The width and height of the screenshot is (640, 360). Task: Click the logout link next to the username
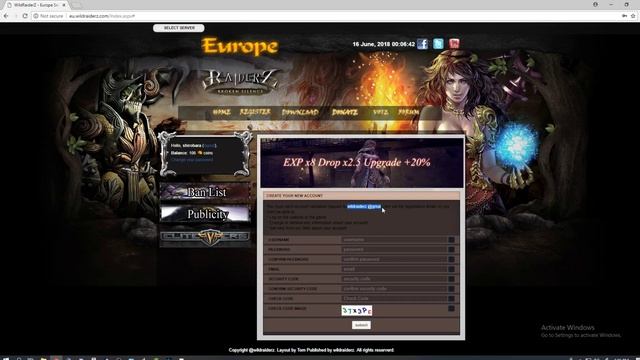210,146
